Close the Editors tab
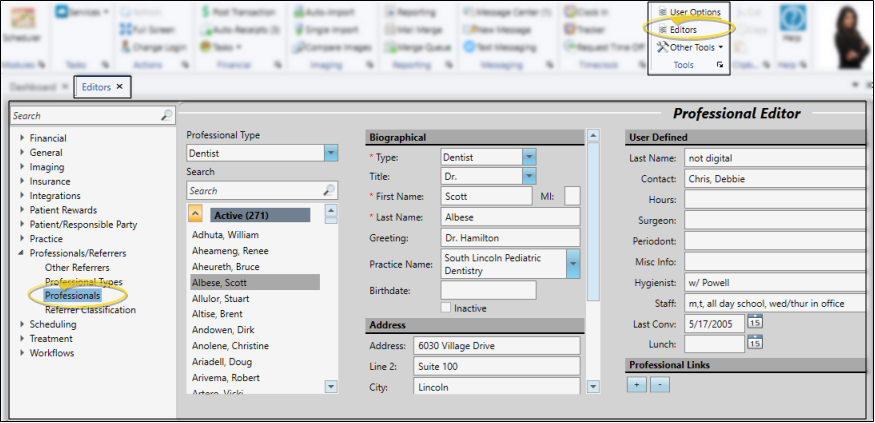875x423 pixels. click(x=120, y=87)
